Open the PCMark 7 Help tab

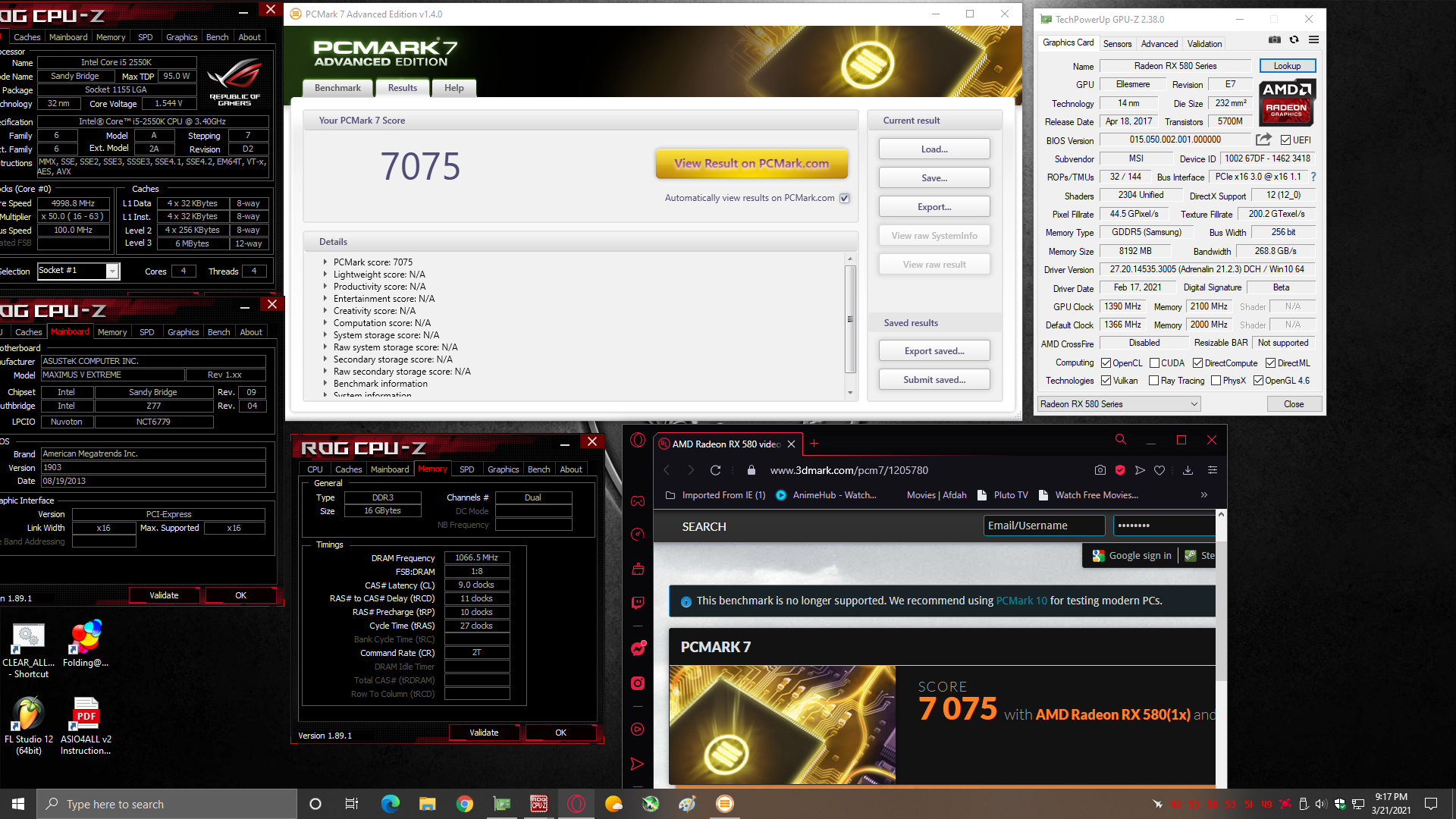(x=453, y=88)
